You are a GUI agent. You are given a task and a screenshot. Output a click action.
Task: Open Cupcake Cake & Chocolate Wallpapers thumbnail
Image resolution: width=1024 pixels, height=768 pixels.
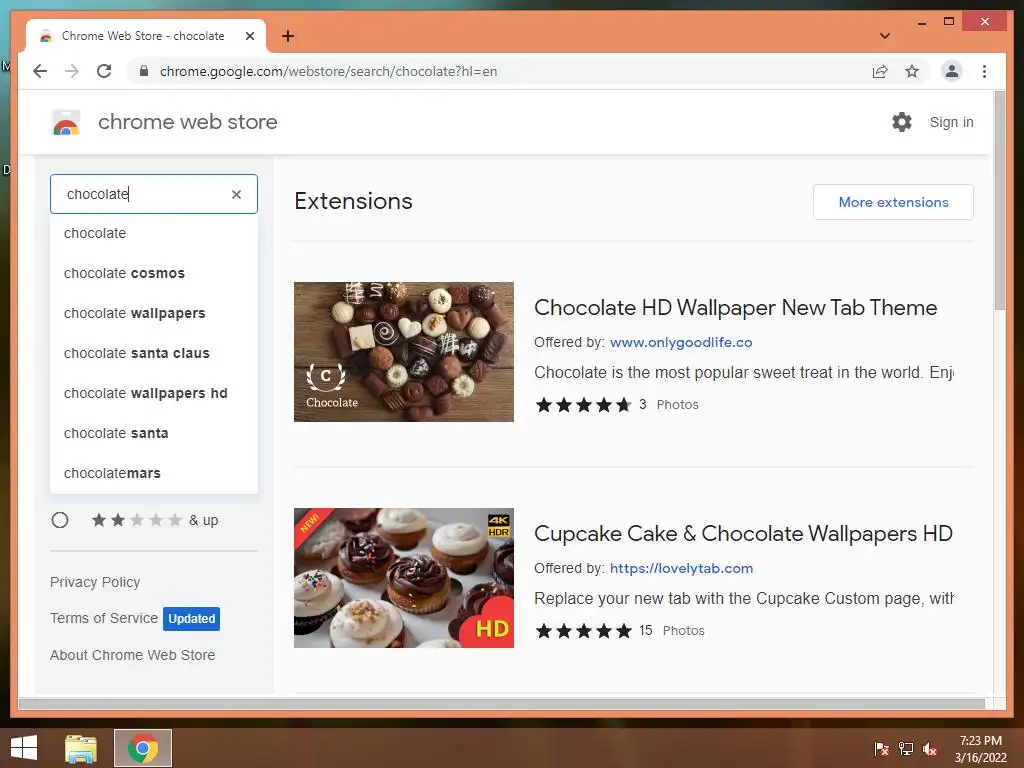(x=404, y=578)
